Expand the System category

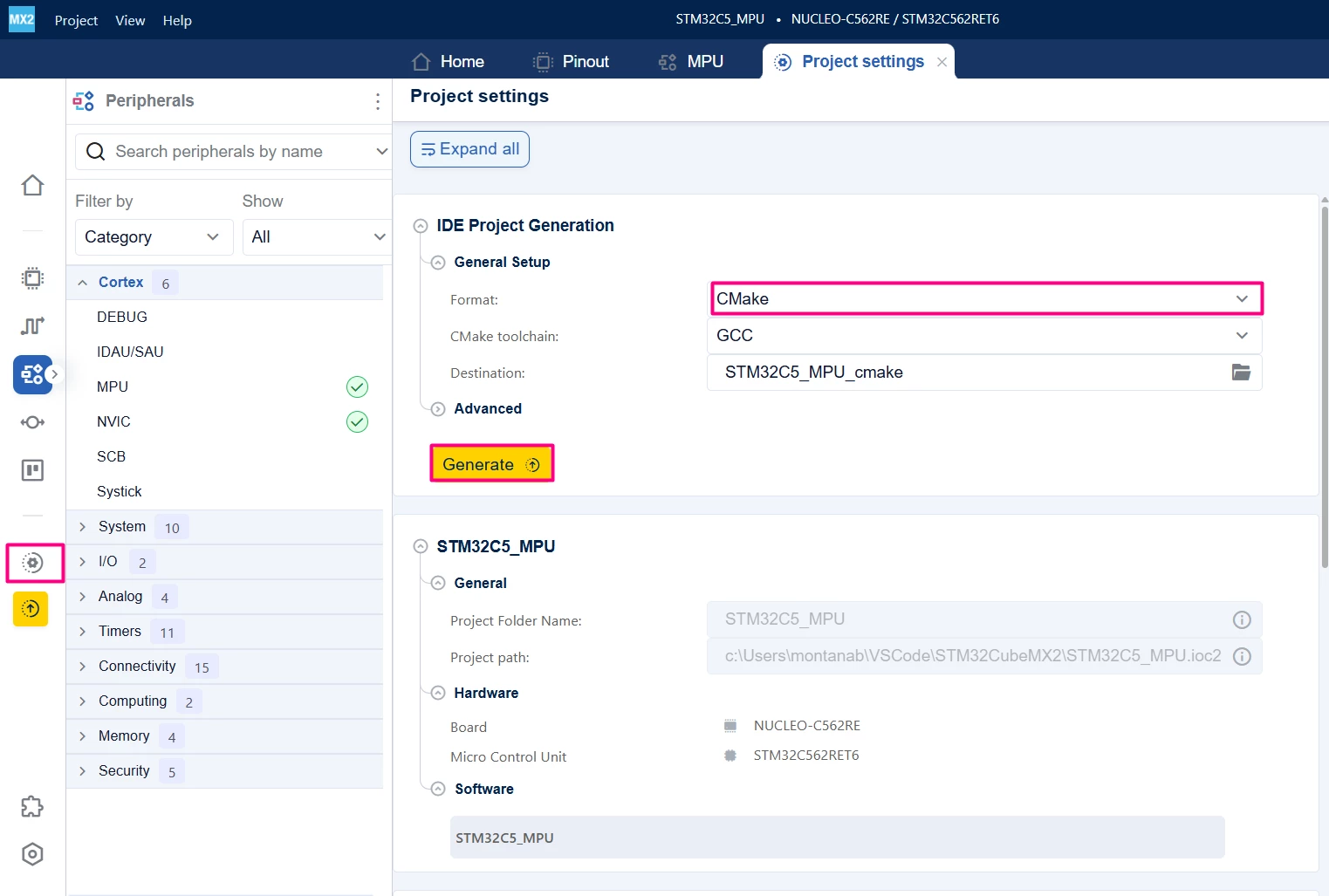(83, 527)
